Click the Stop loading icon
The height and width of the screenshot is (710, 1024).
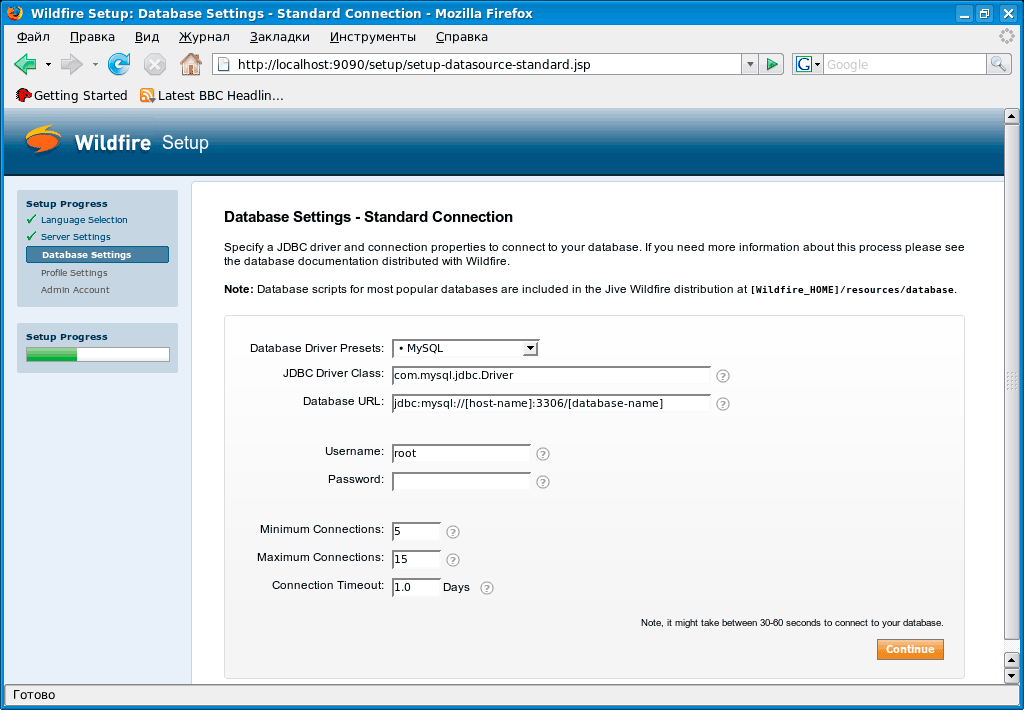(155, 65)
